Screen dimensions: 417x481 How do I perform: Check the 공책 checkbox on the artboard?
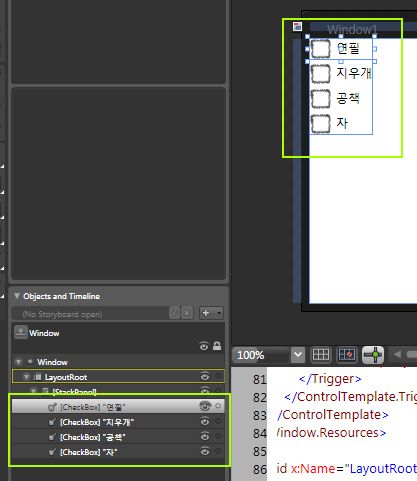click(x=320, y=98)
